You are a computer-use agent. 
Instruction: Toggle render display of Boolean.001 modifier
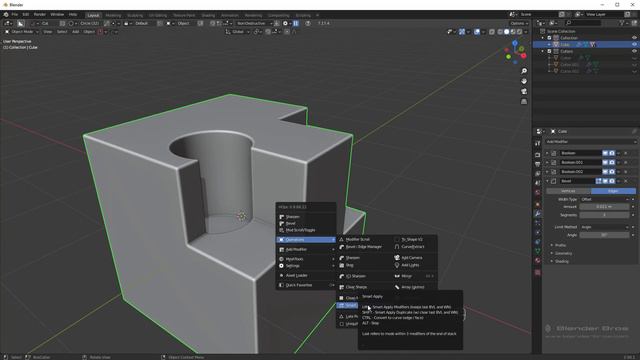tap(612, 162)
